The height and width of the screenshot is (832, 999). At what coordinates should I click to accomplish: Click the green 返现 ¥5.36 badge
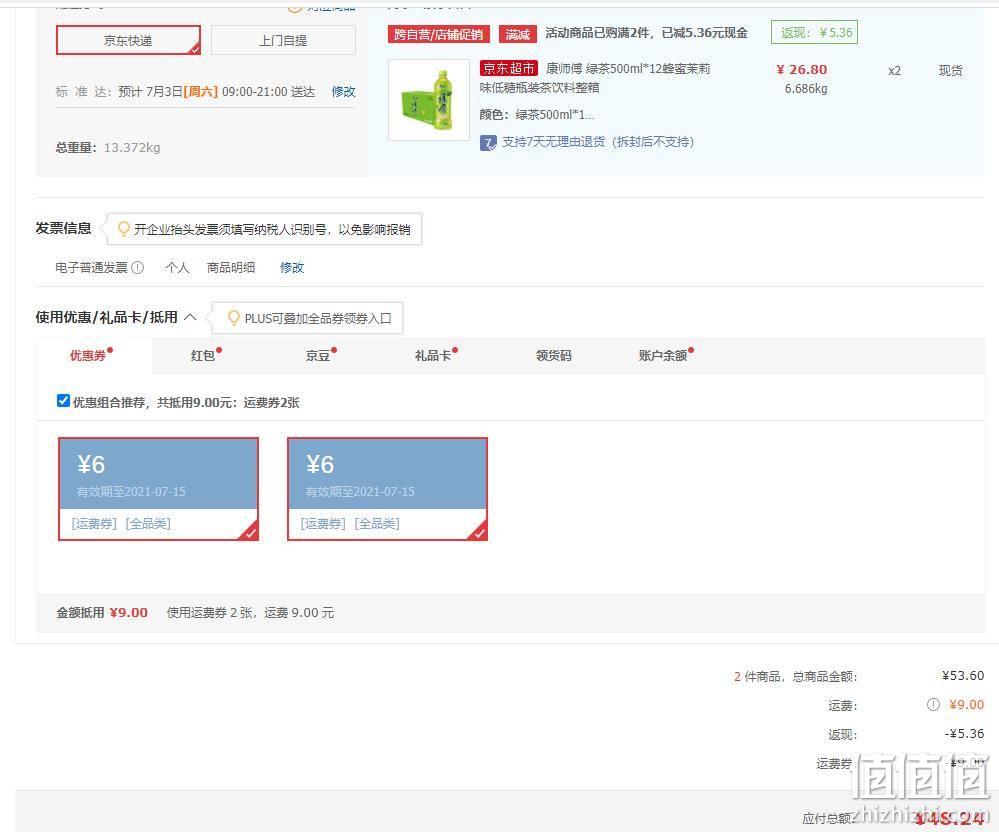point(814,32)
